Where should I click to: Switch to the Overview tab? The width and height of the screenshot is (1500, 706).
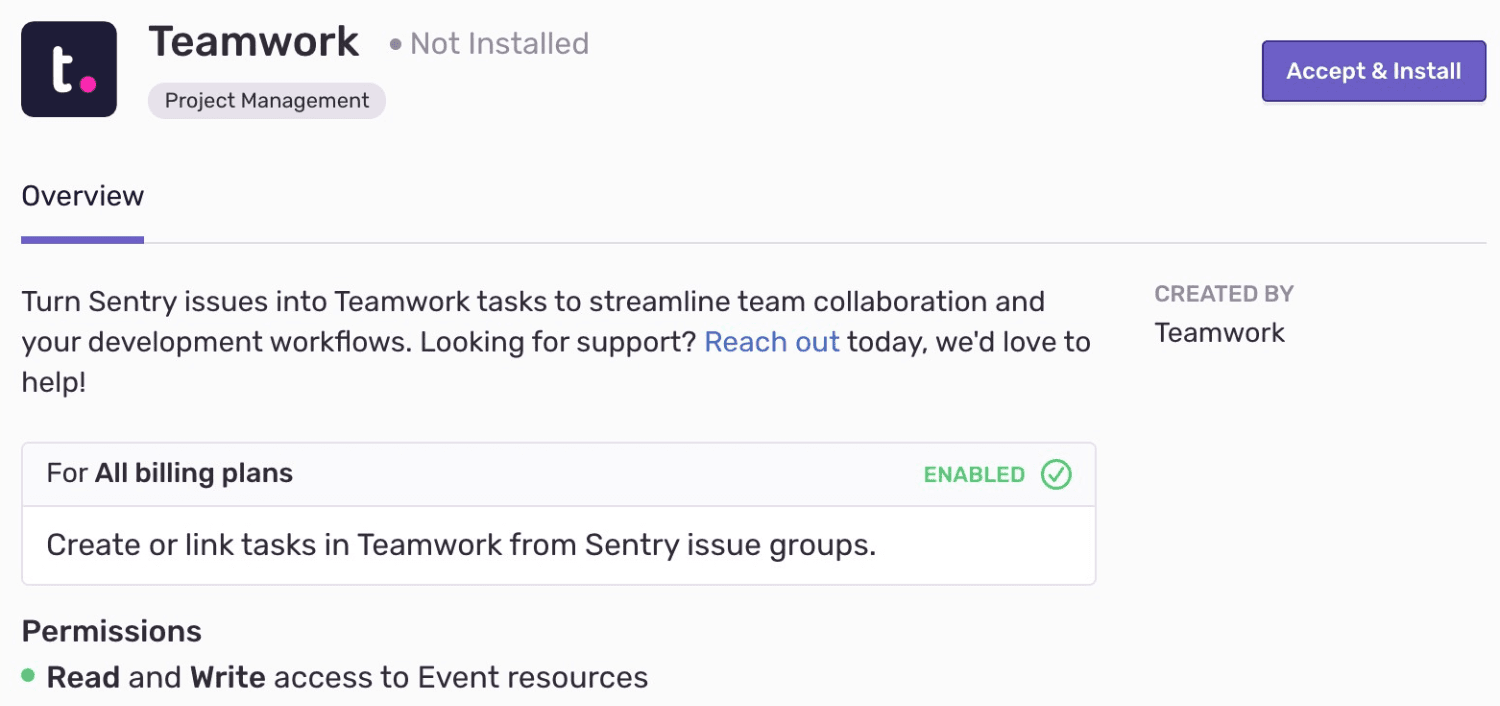tap(82, 195)
